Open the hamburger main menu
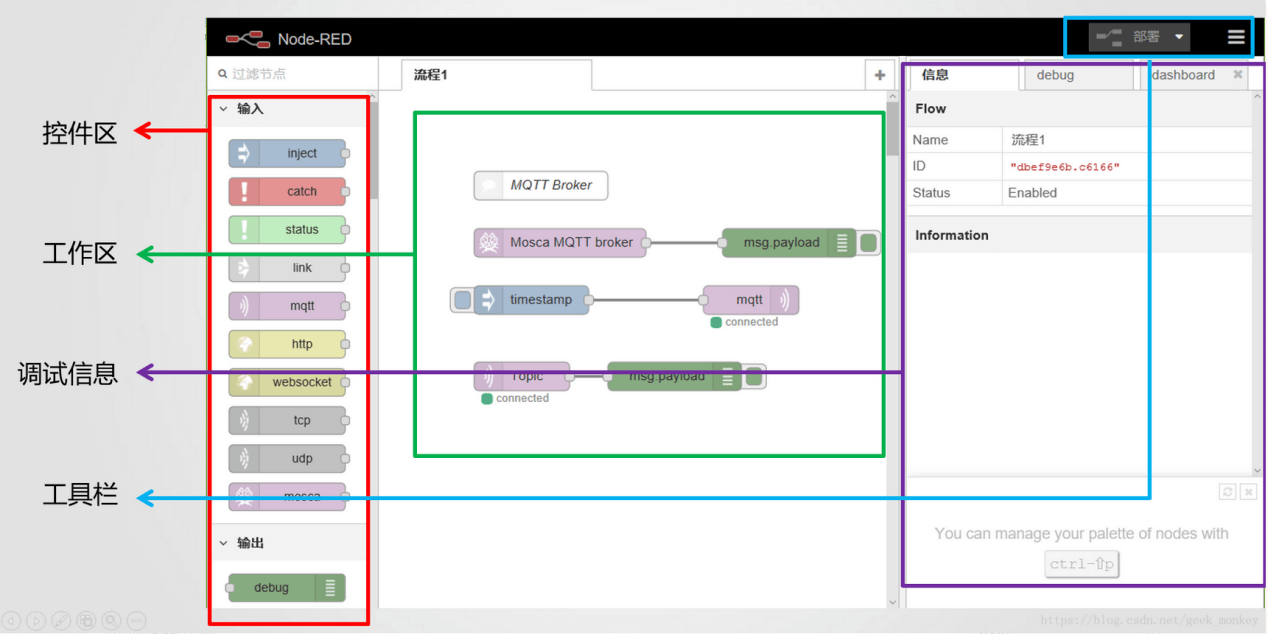This screenshot has height=634, width=1268. (x=1236, y=37)
